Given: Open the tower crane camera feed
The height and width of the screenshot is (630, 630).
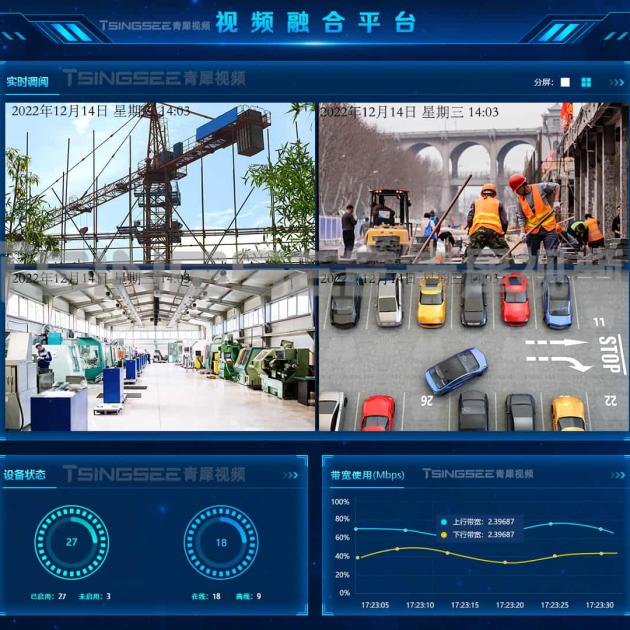Looking at the screenshot, I should (160, 183).
